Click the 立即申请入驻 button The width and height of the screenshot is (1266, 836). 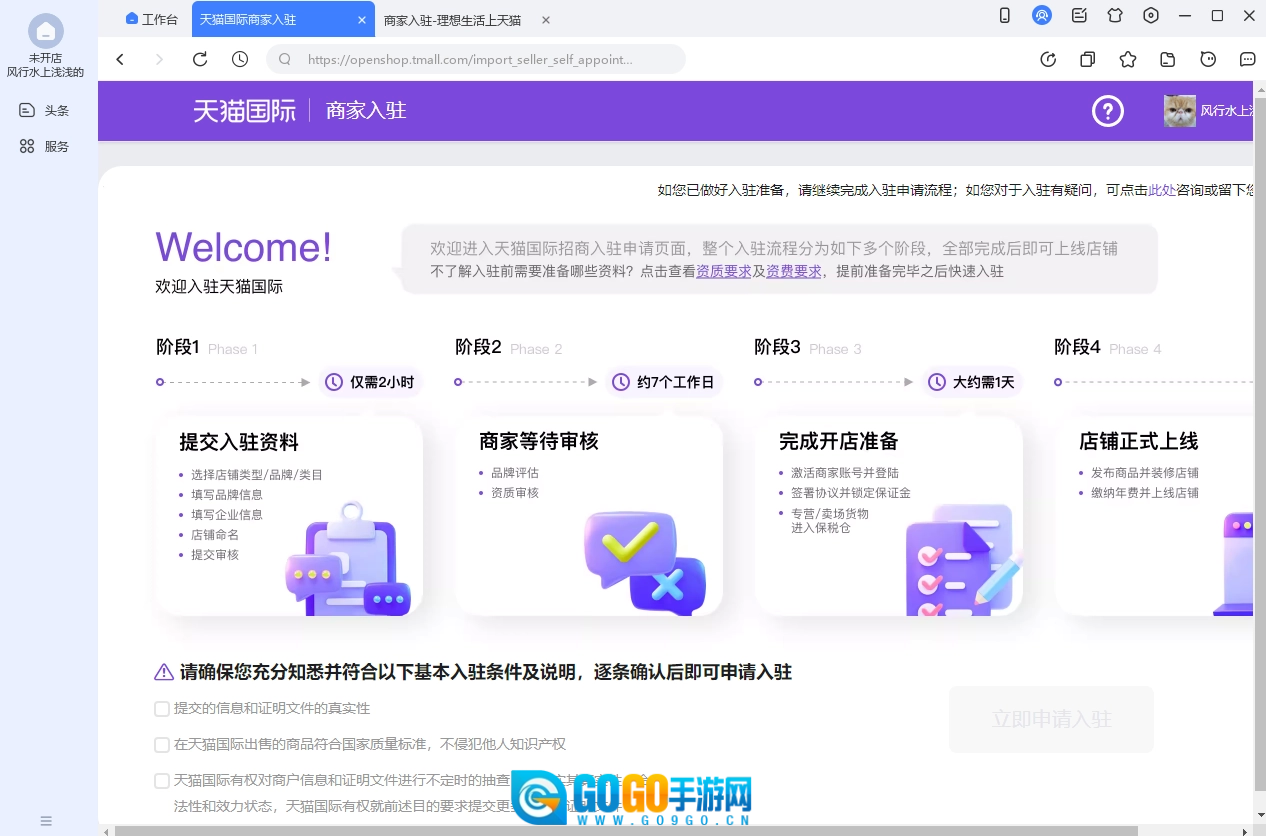click(x=1051, y=719)
